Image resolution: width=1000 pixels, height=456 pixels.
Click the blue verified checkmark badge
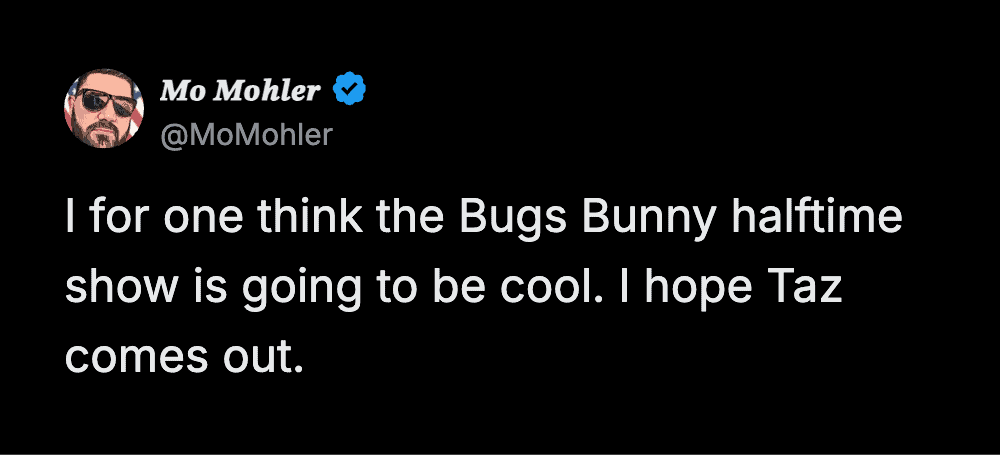point(349,92)
